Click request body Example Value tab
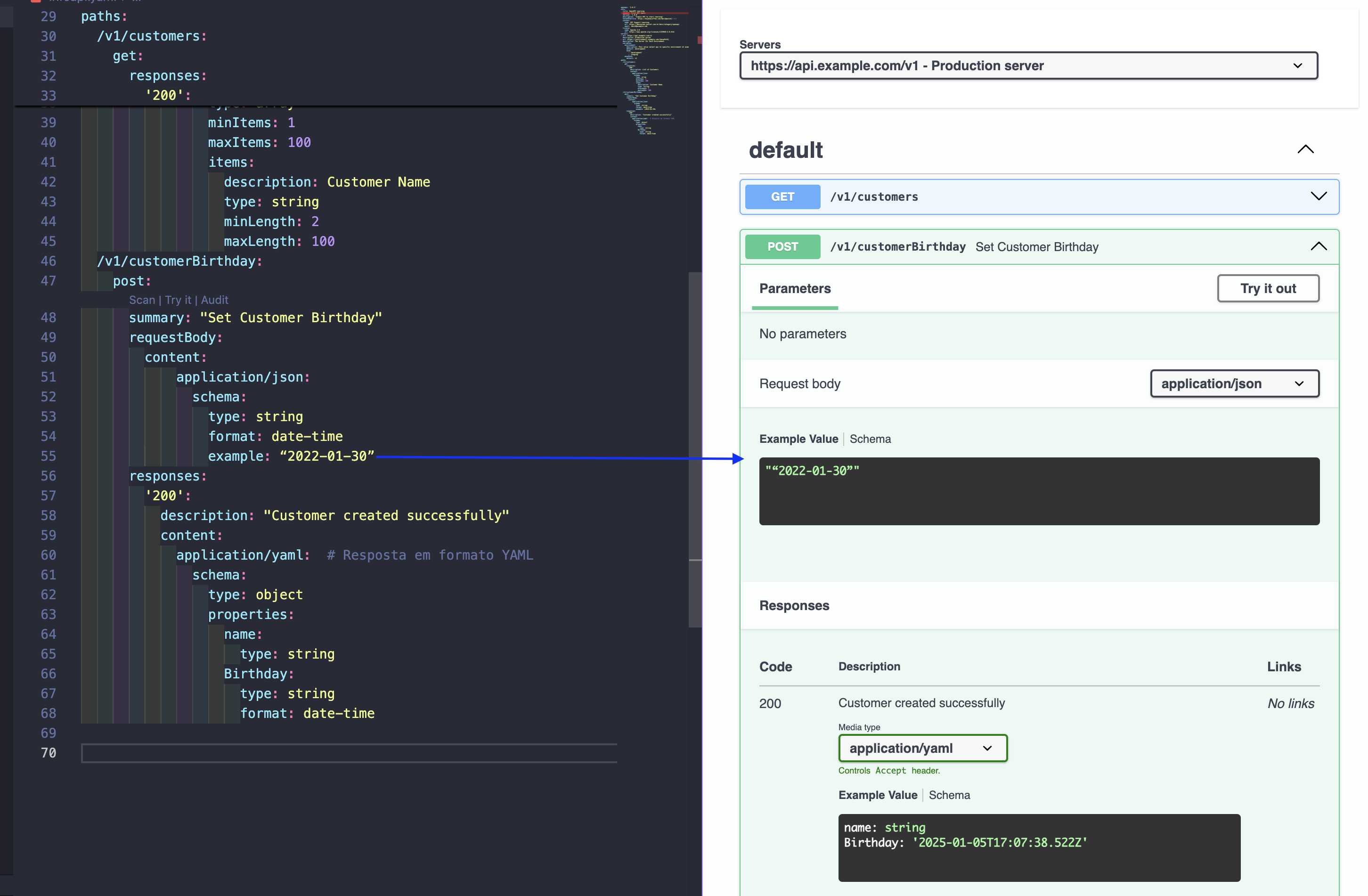This screenshot has height=896, width=1368. [x=798, y=439]
